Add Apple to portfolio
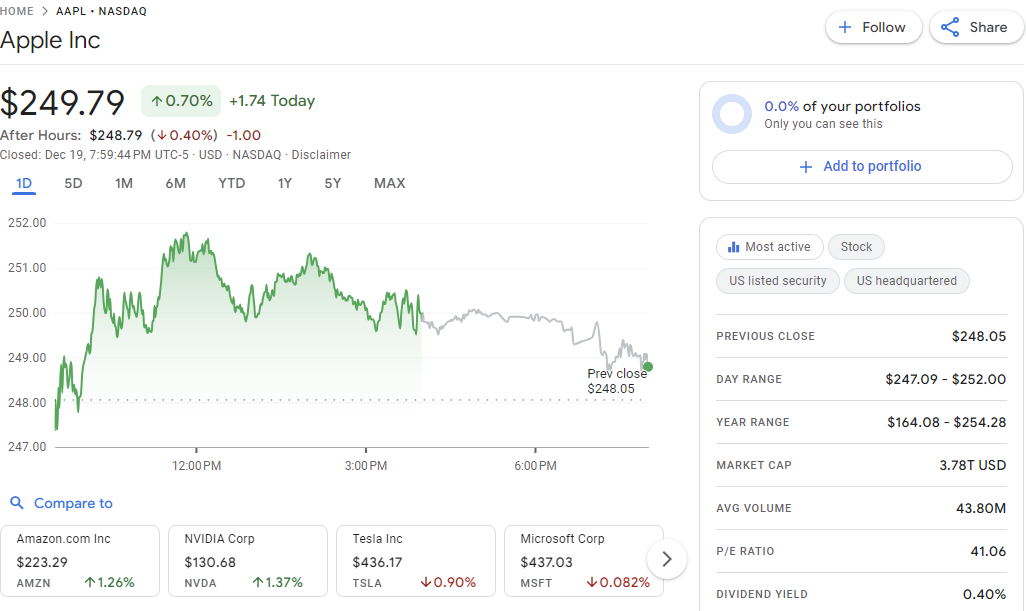 pyautogui.click(x=862, y=167)
